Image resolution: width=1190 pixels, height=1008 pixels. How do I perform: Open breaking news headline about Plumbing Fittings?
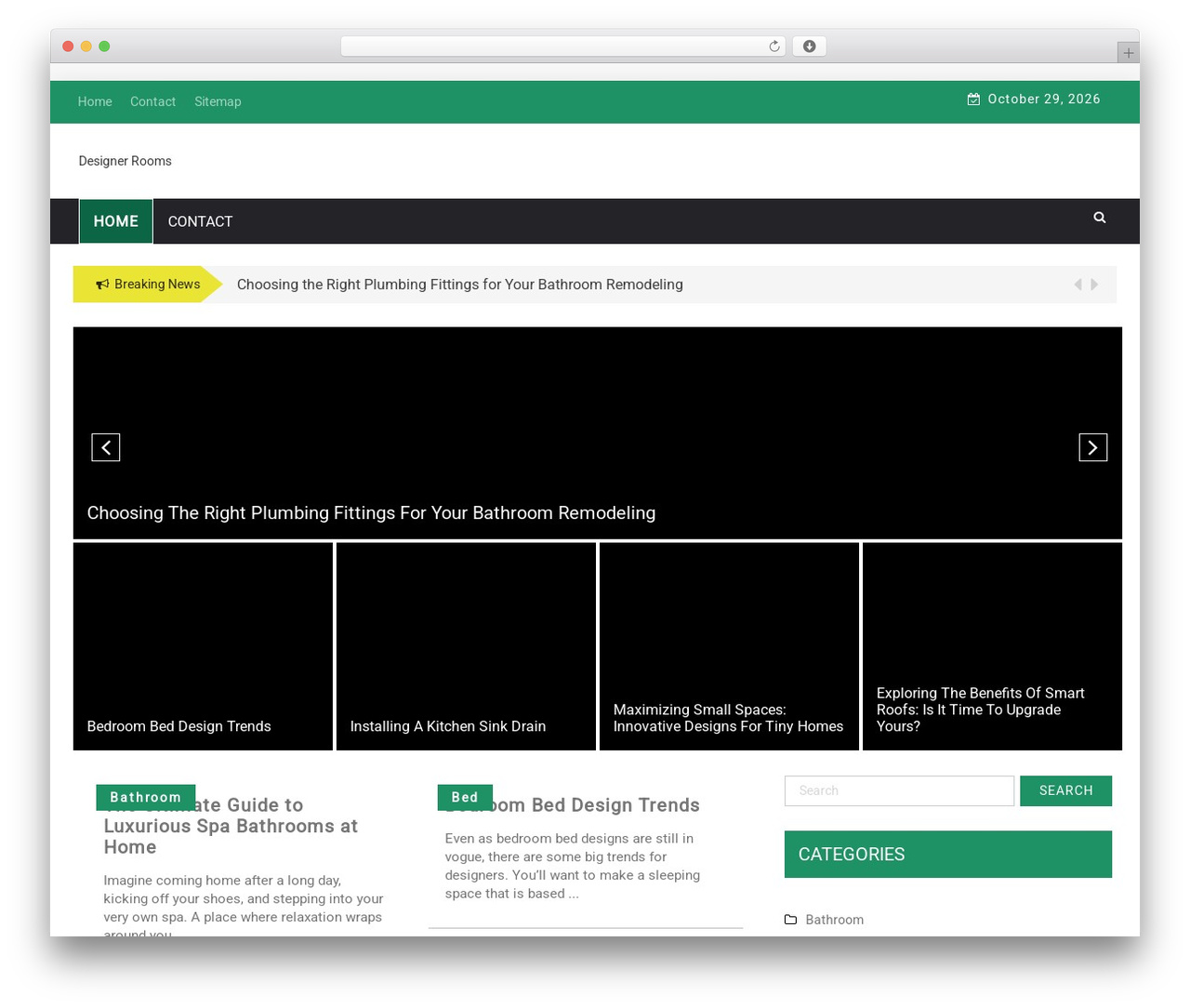(x=460, y=285)
